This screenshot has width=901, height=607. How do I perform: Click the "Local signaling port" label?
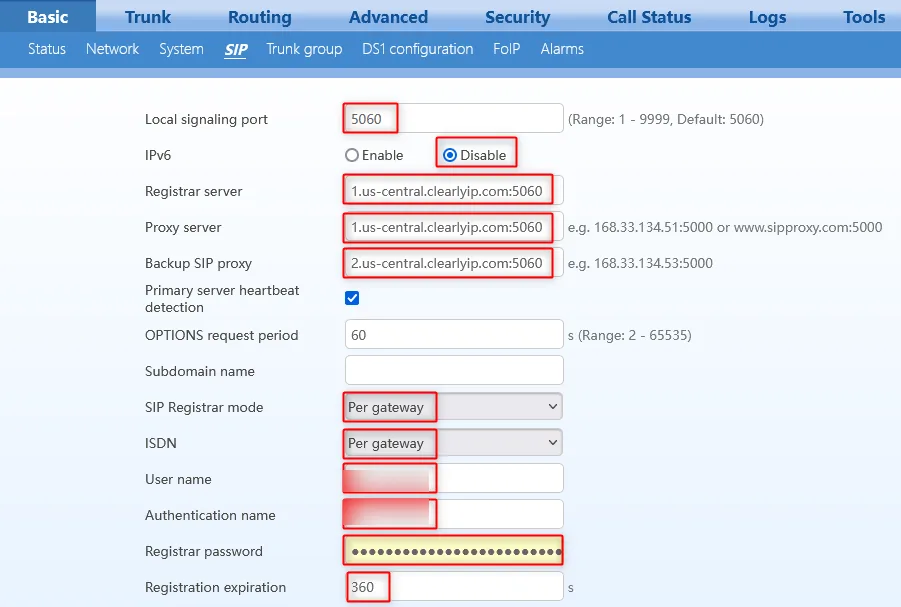206,119
